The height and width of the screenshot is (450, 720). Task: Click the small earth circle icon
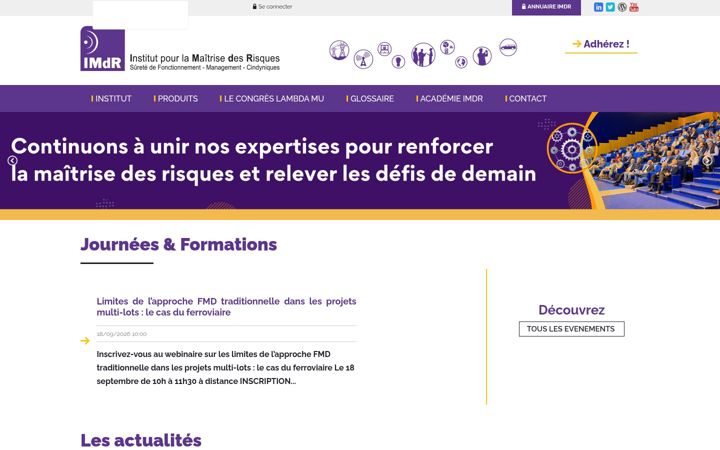coord(461,62)
